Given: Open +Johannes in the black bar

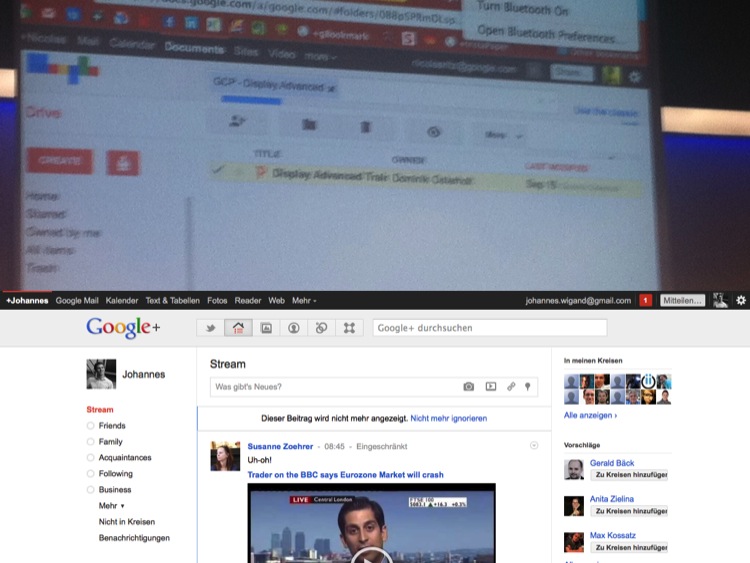Looking at the screenshot, I should 27,300.
